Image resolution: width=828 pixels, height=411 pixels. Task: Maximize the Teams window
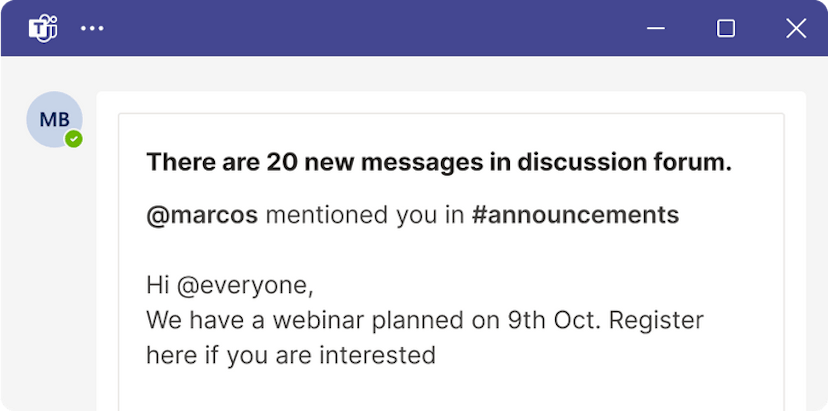[726, 28]
